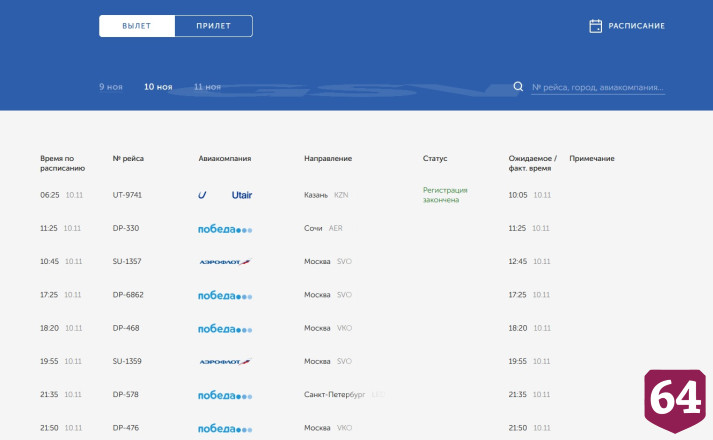Click the search magnifier icon
Image resolution: width=713 pixels, height=440 pixels.
click(518, 86)
